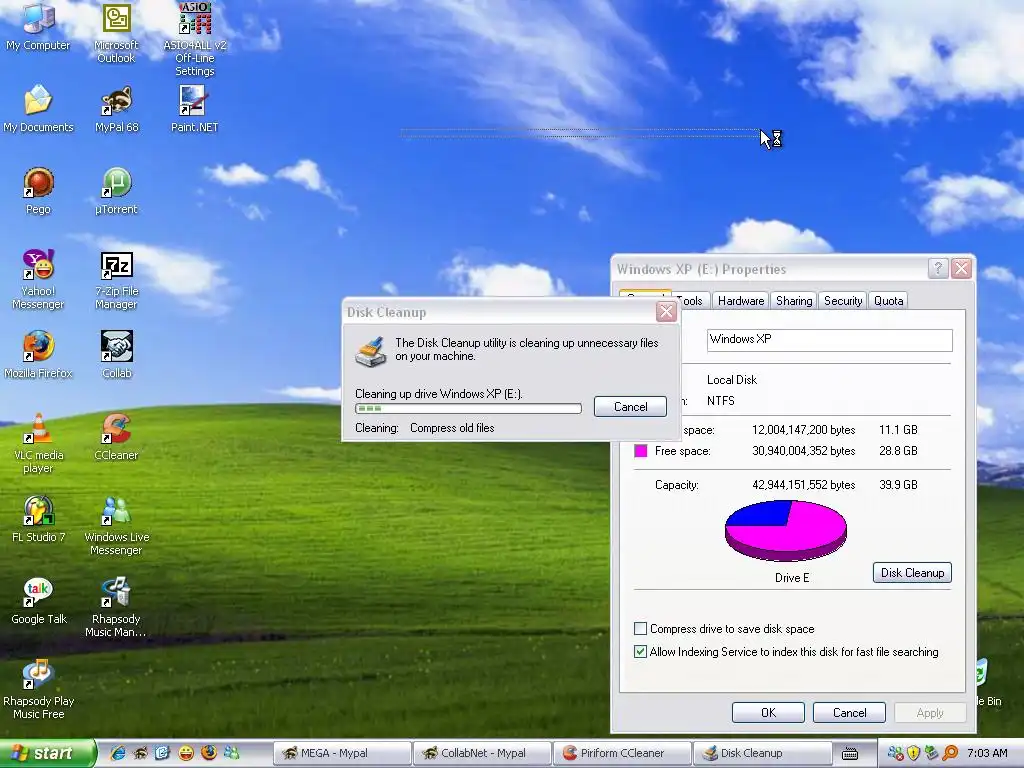Screen dimensions: 1024x768
Task: Switch to the Hardware tab
Action: pos(741,300)
